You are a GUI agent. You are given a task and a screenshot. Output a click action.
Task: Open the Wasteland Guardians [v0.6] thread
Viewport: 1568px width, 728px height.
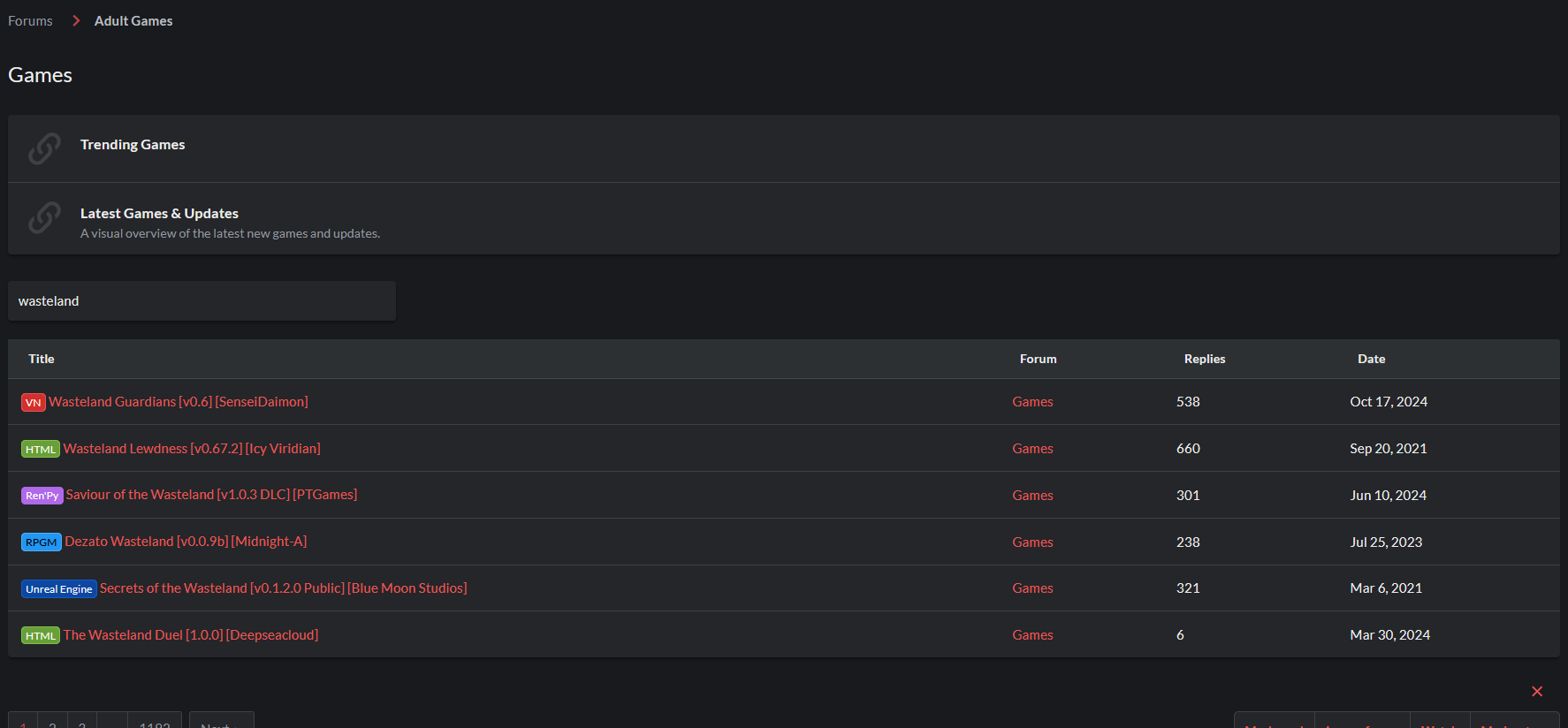click(x=179, y=401)
